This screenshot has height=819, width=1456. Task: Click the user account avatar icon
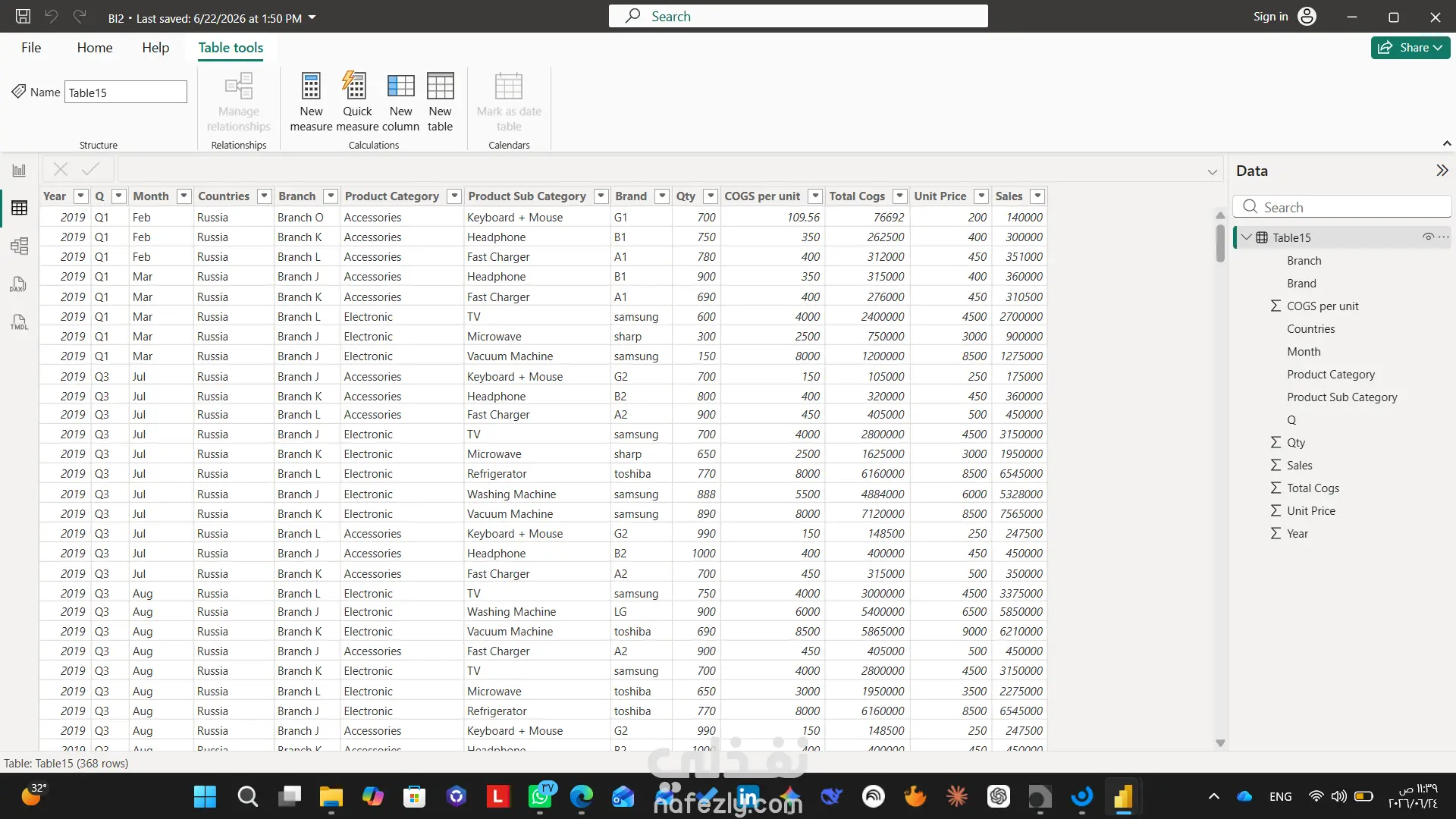point(1307,17)
